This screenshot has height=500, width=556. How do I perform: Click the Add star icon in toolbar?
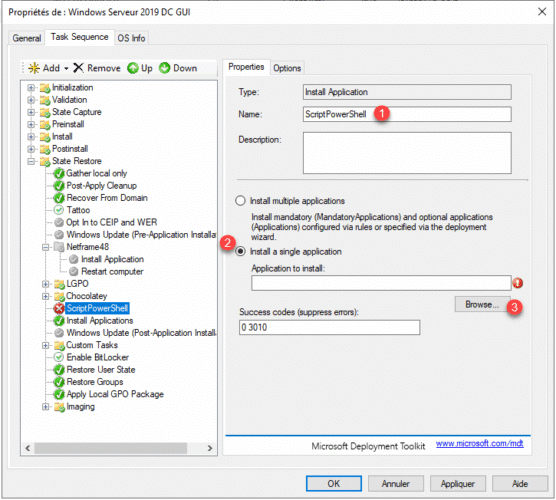click(34, 68)
